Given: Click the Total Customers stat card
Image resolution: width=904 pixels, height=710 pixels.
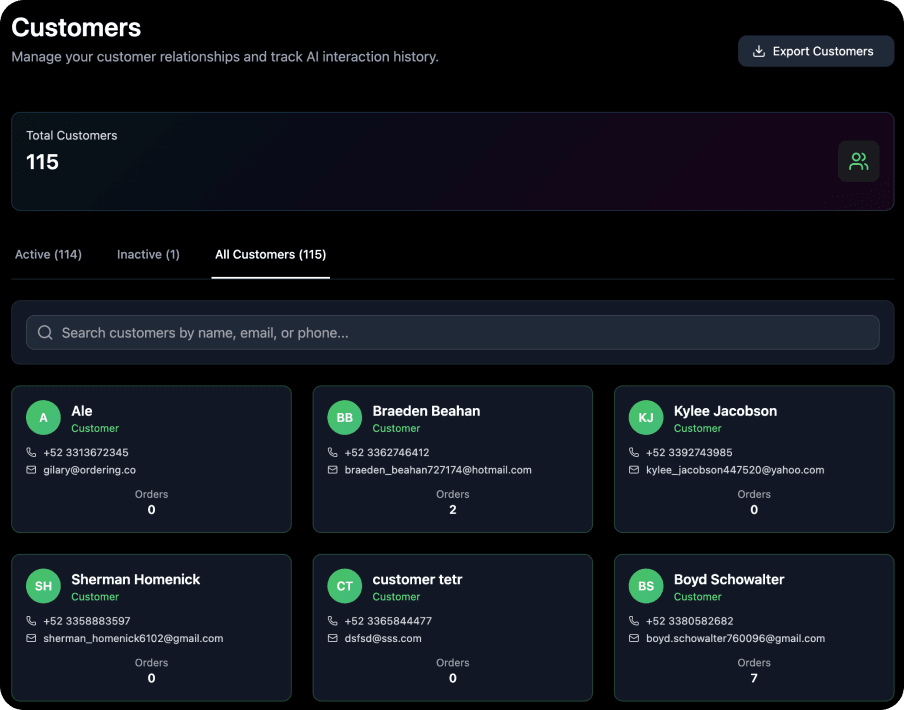Looking at the screenshot, I should 452,161.
